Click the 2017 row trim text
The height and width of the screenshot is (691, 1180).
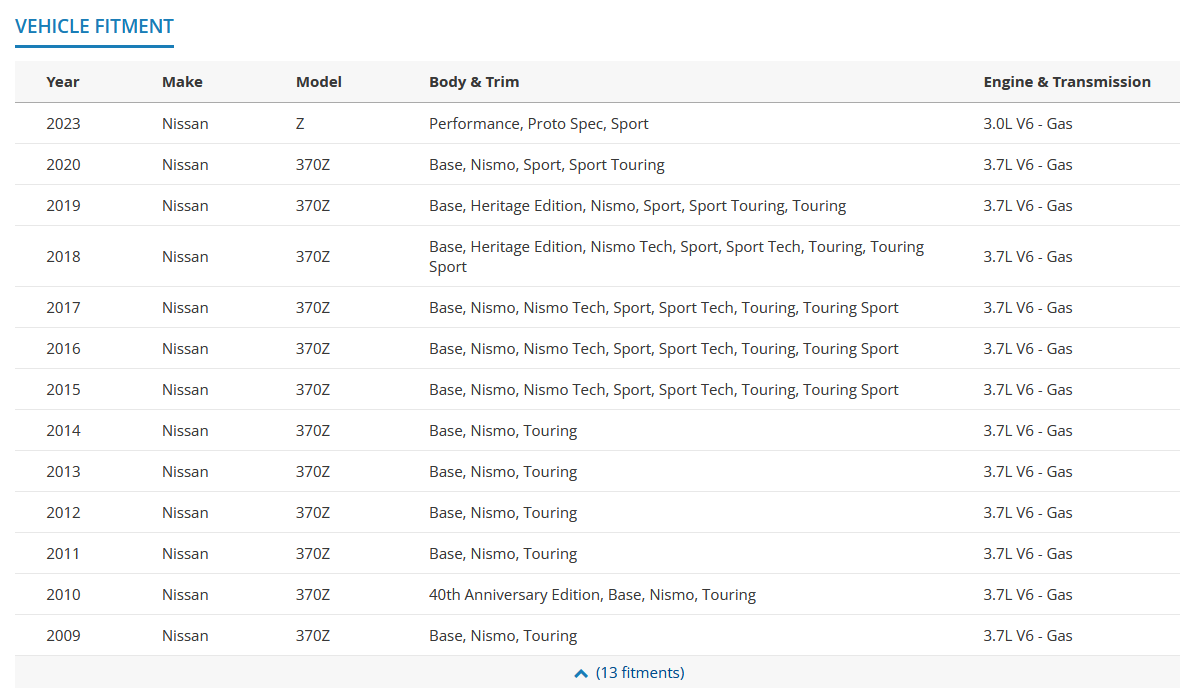[x=664, y=308]
